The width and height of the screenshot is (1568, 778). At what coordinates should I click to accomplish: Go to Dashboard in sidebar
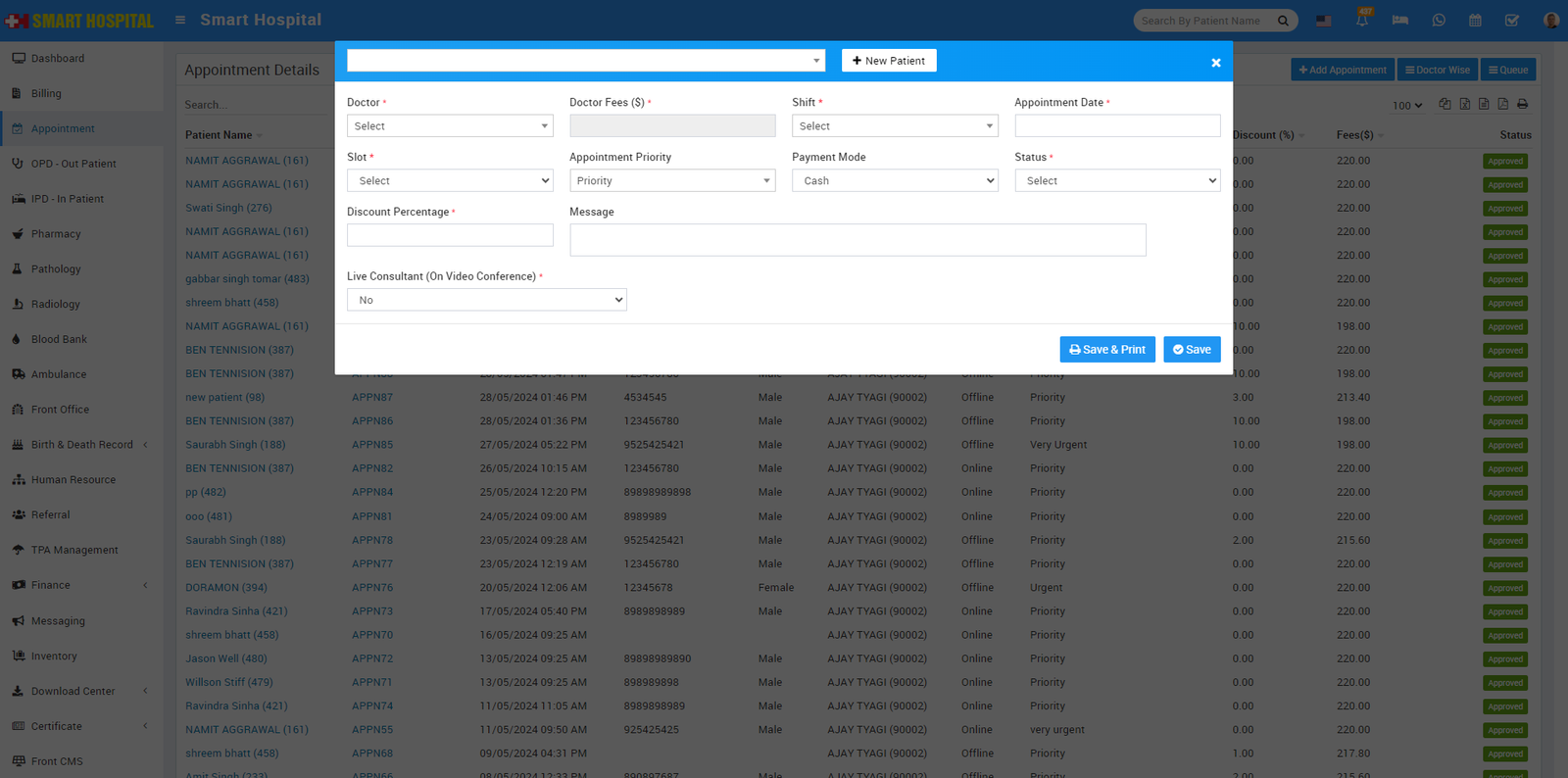pos(57,59)
